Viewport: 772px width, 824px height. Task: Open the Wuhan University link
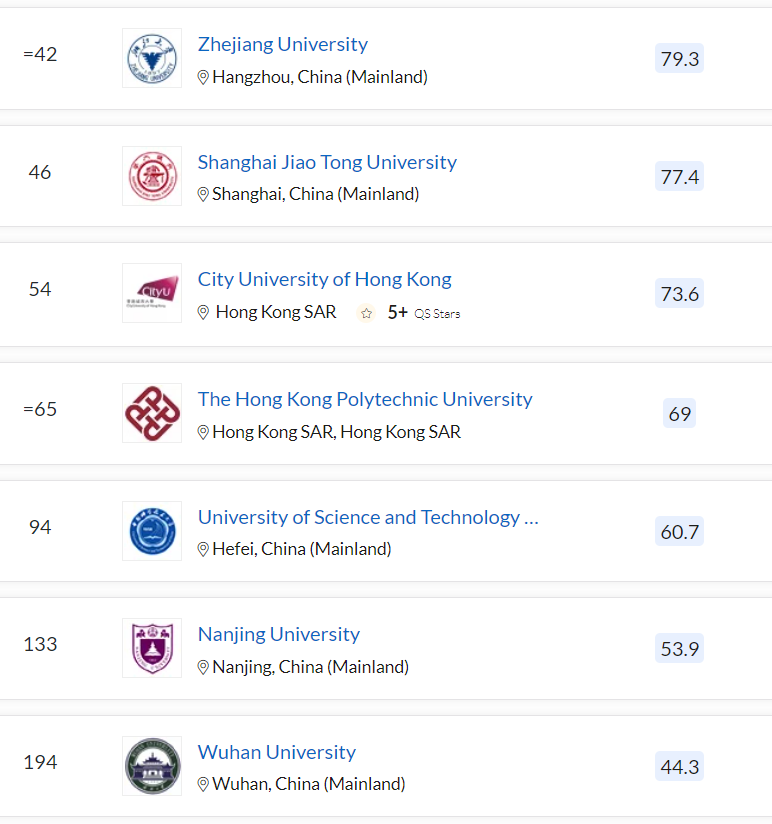[276, 752]
